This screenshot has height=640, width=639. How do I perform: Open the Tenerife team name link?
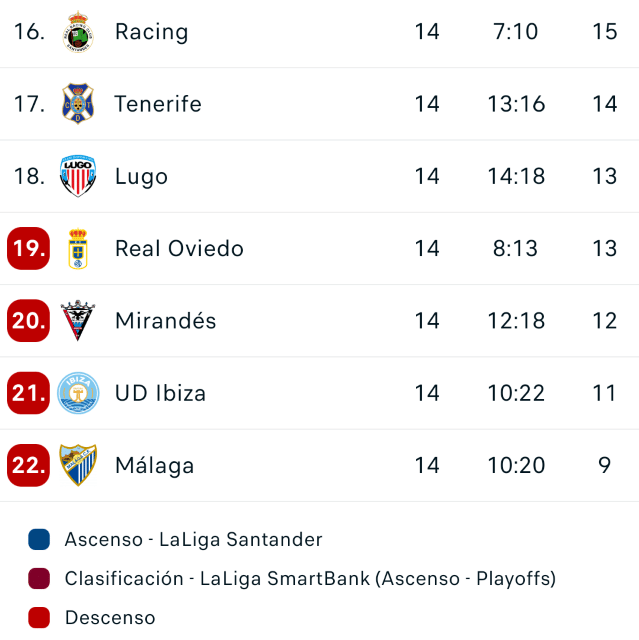(x=158, y=104)
